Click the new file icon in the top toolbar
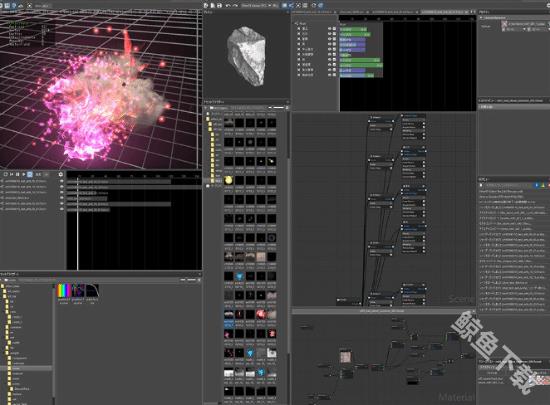Viewport: 550px width, 405px height. (x=206, y=6)
